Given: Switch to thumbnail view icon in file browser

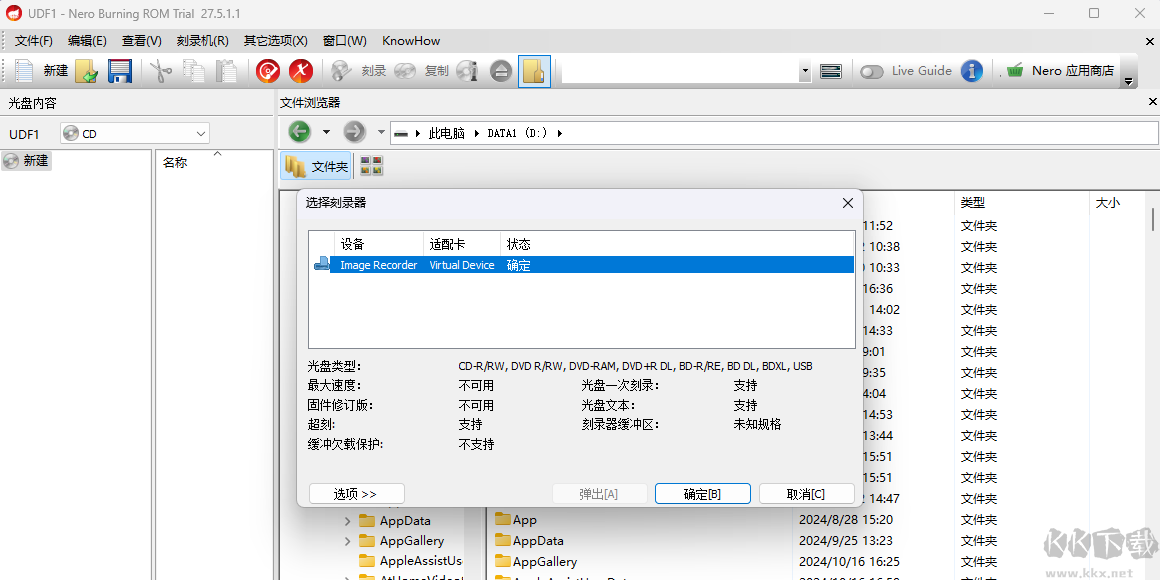Looking at the screenshot, I should point(371,166).
